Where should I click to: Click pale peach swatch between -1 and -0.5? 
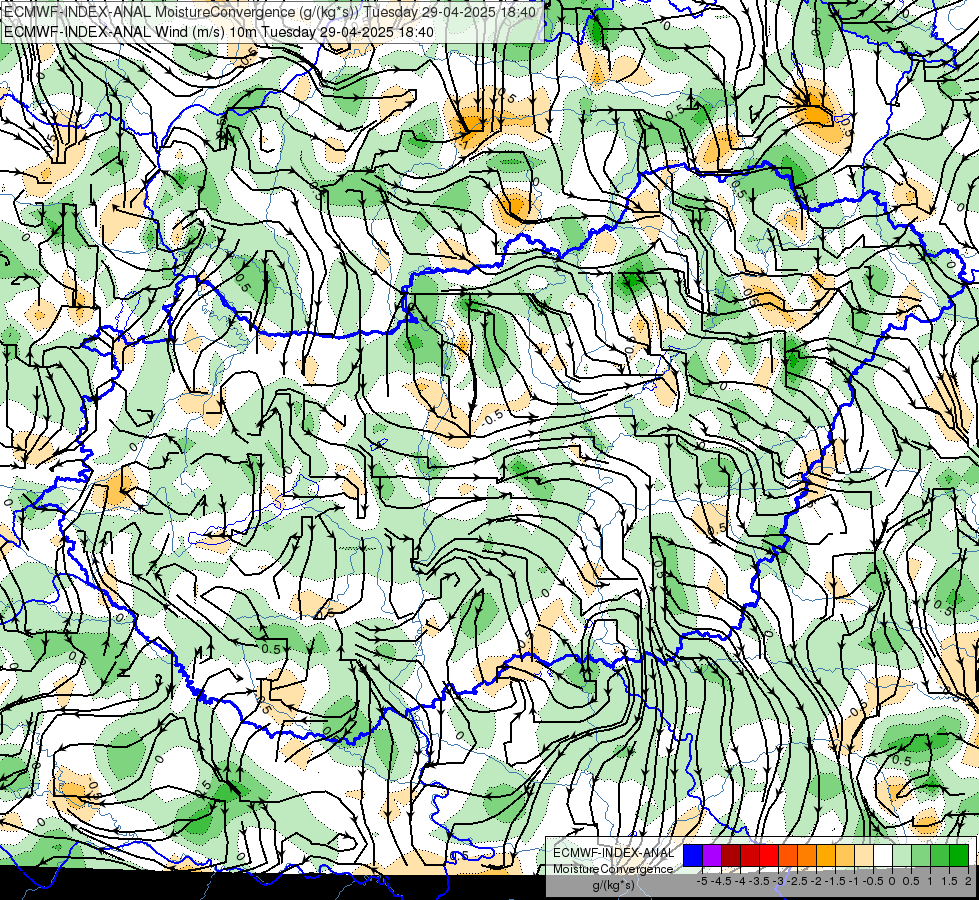864,855
